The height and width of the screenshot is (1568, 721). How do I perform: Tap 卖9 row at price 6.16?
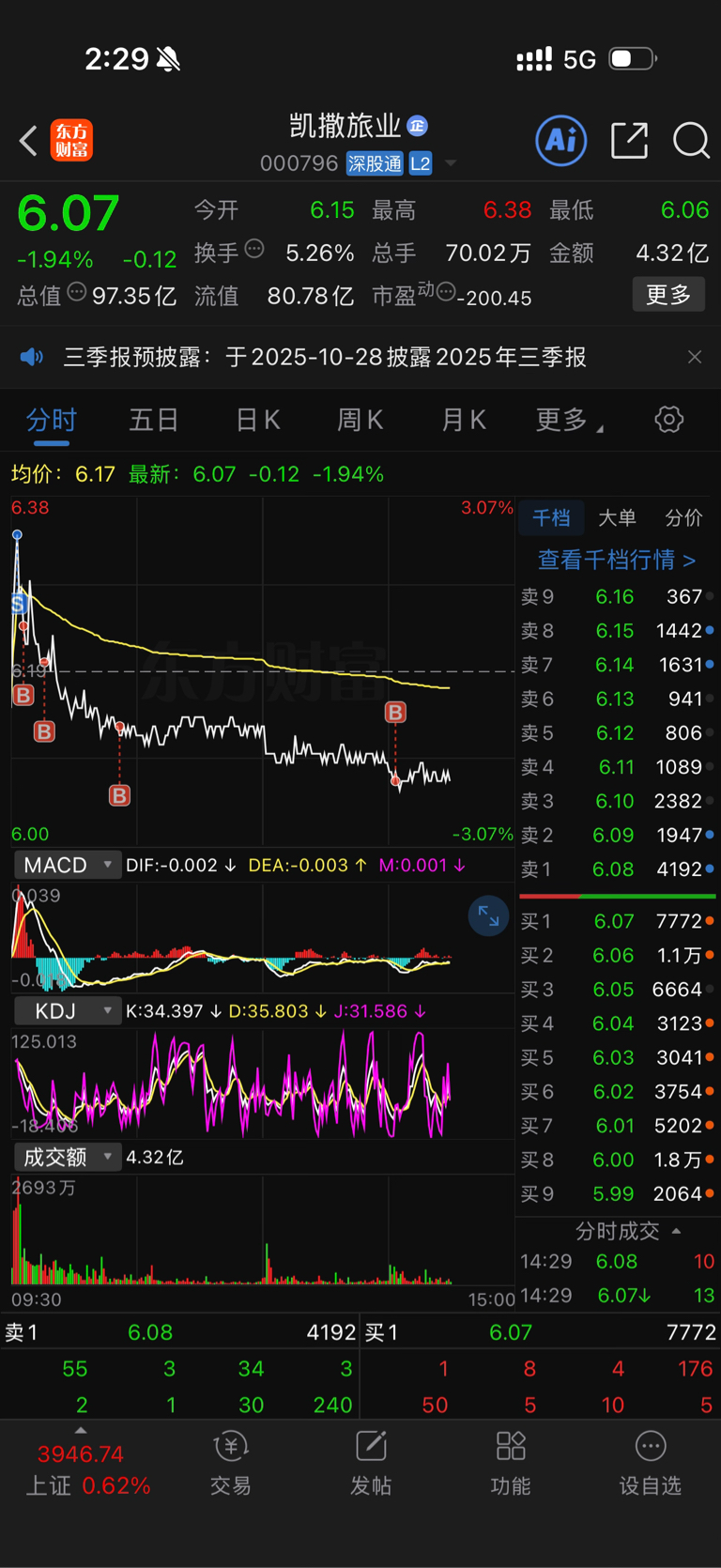[x=616, y=597]
